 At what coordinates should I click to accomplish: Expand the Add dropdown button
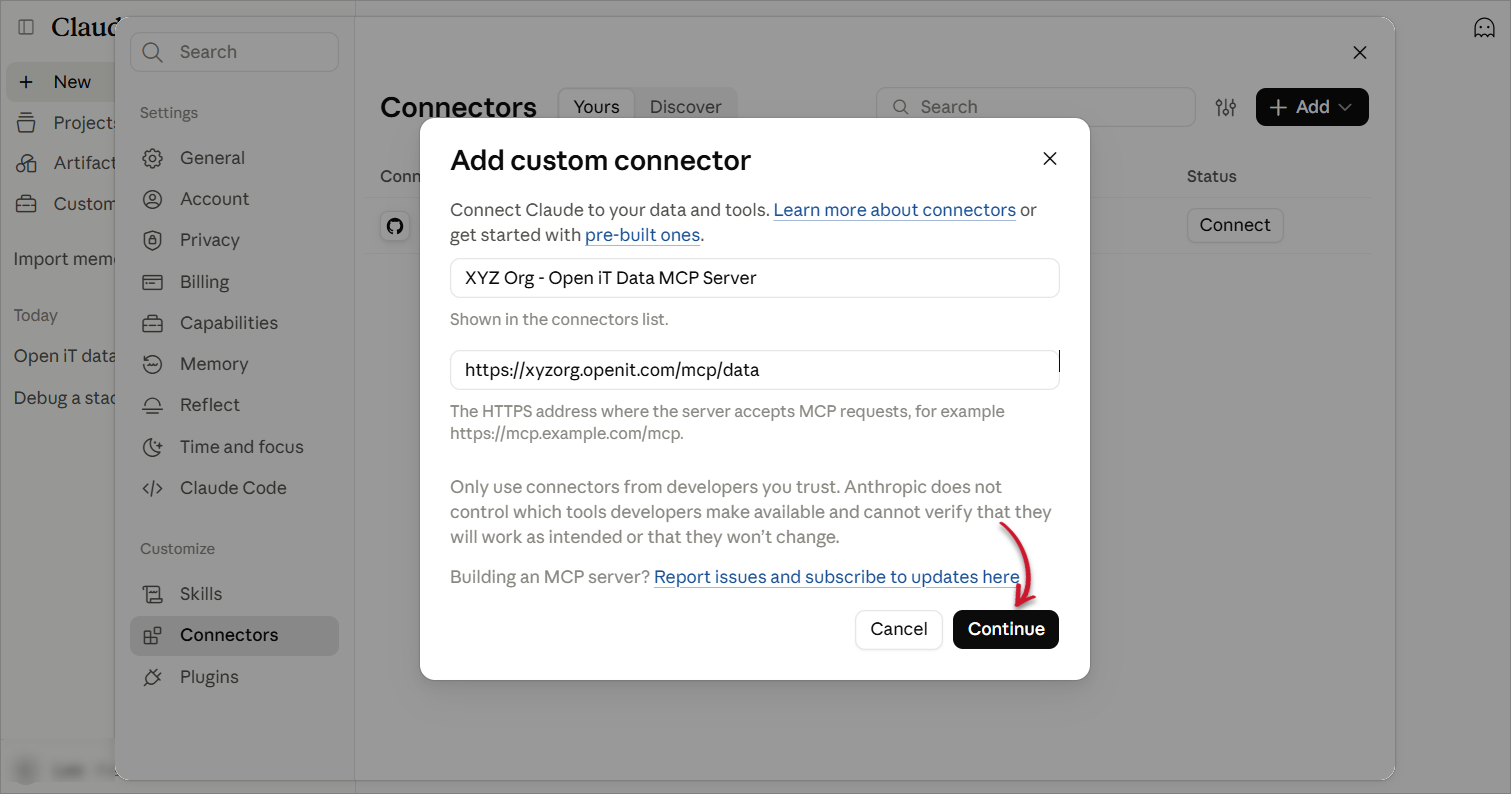1312,107
